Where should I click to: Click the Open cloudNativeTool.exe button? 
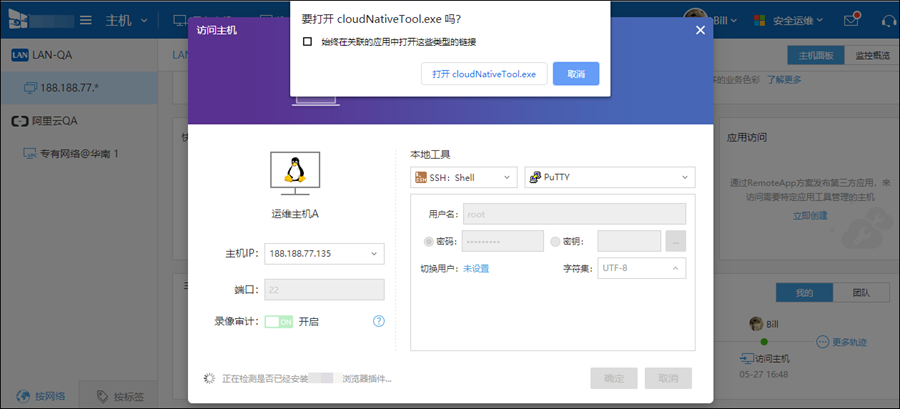484,74
